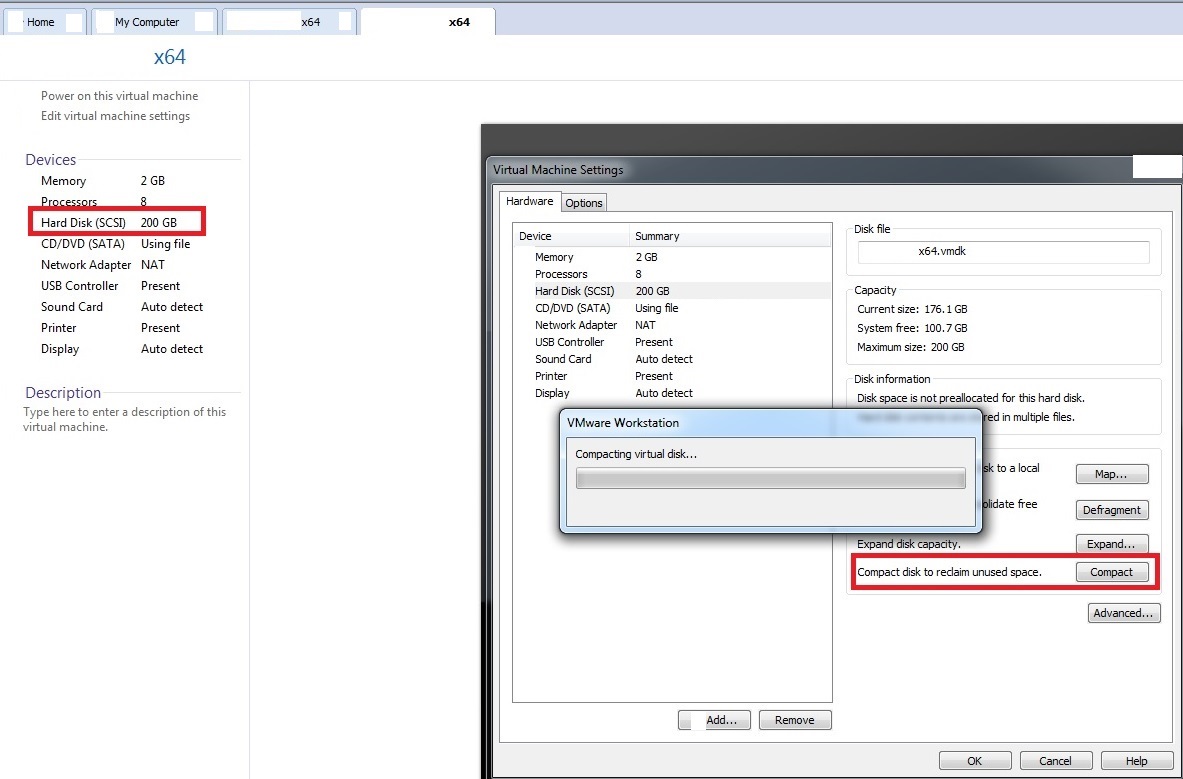Select USB Controller row in settings dialog

(671, 342)
